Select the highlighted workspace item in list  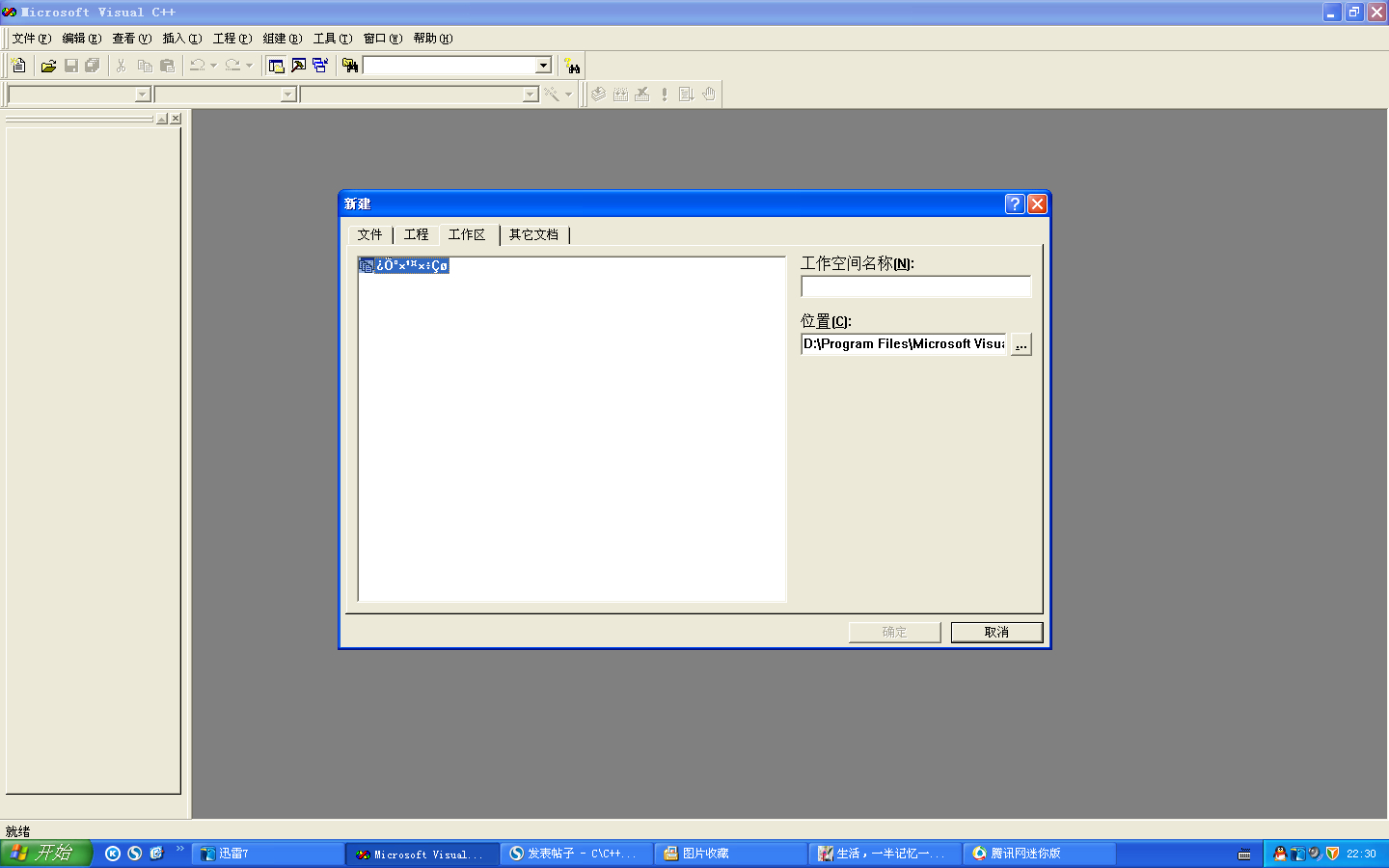point(403,265)
